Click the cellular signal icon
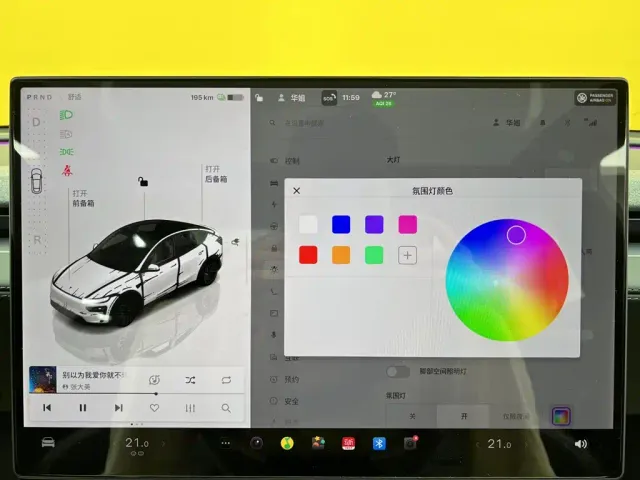The image size is (640, 480). coord(591,122)
